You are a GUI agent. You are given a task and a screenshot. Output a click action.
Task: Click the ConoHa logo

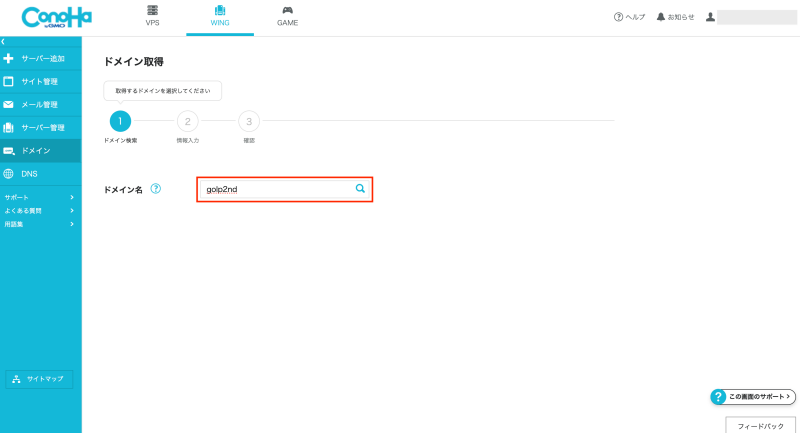point(39,17)
